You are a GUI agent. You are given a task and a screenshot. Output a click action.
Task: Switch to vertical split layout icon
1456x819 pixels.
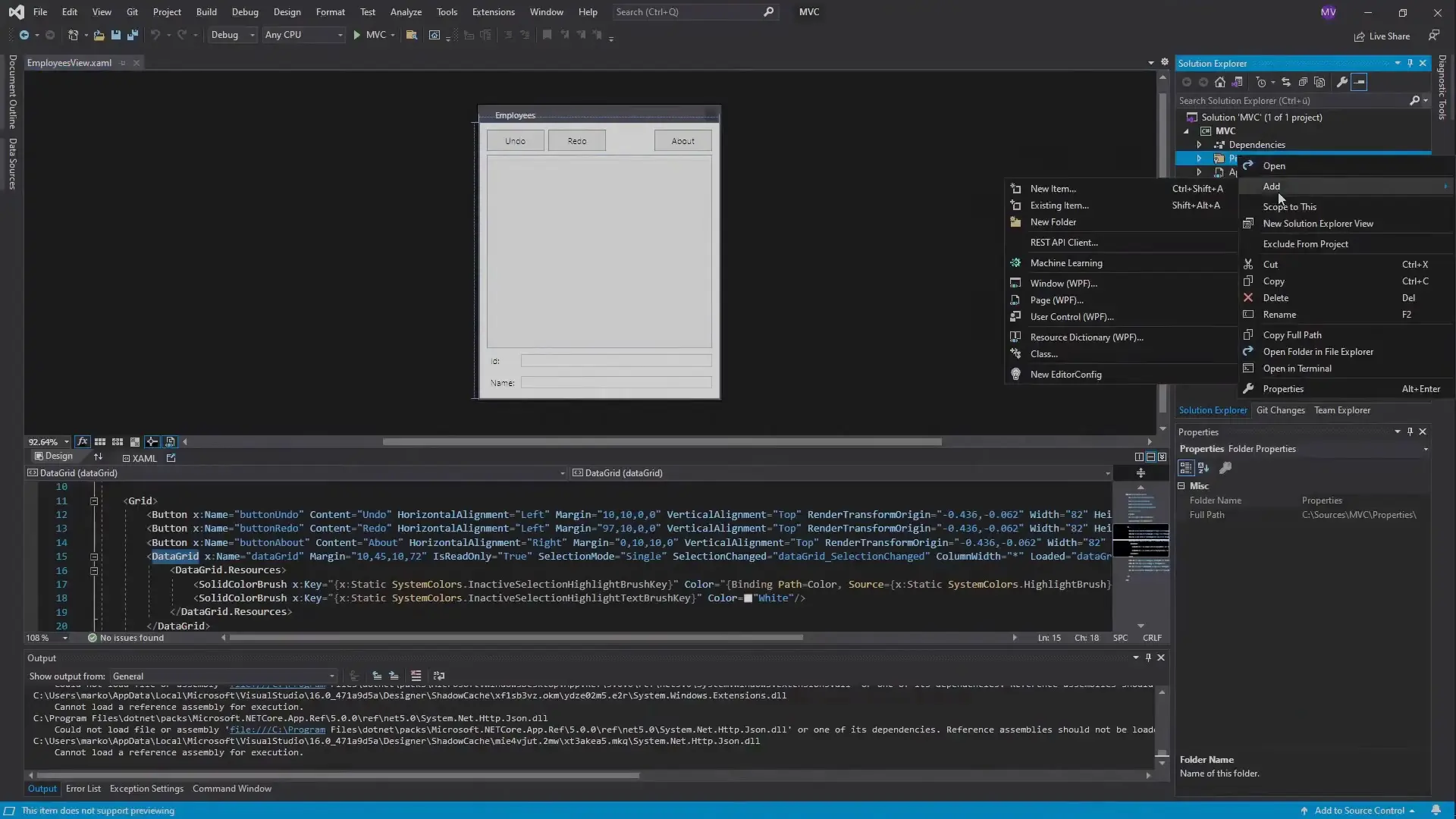pos(1139,457)
